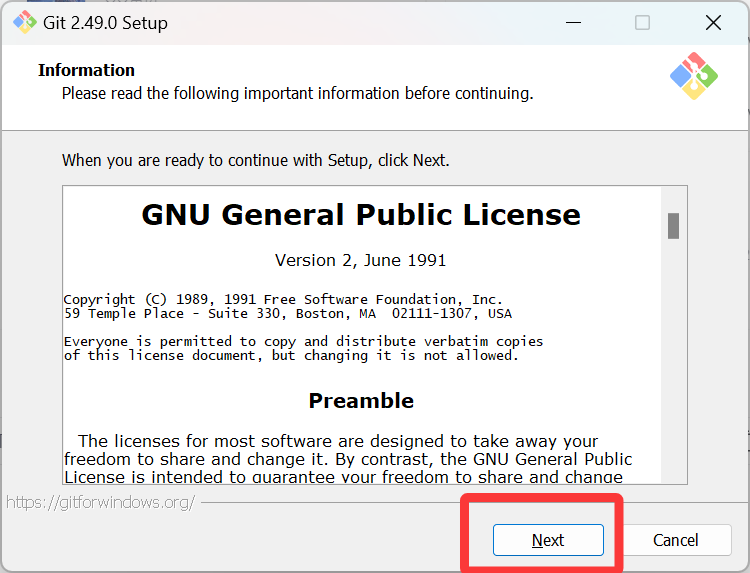Click the Git logo in the header

pyautogui.click(x=693, y=75)
